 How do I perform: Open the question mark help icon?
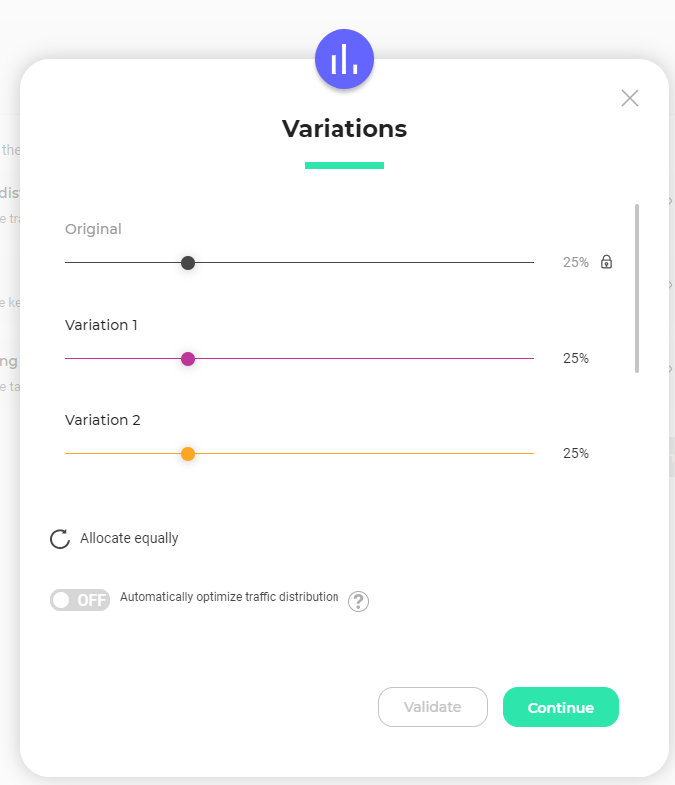tap(359, 601)
